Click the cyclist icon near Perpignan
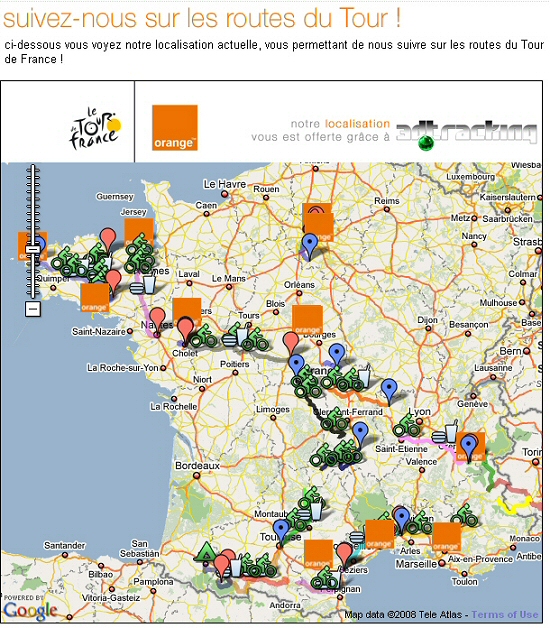This screenshot has height=628, width=550. click(x=325, y=579)
